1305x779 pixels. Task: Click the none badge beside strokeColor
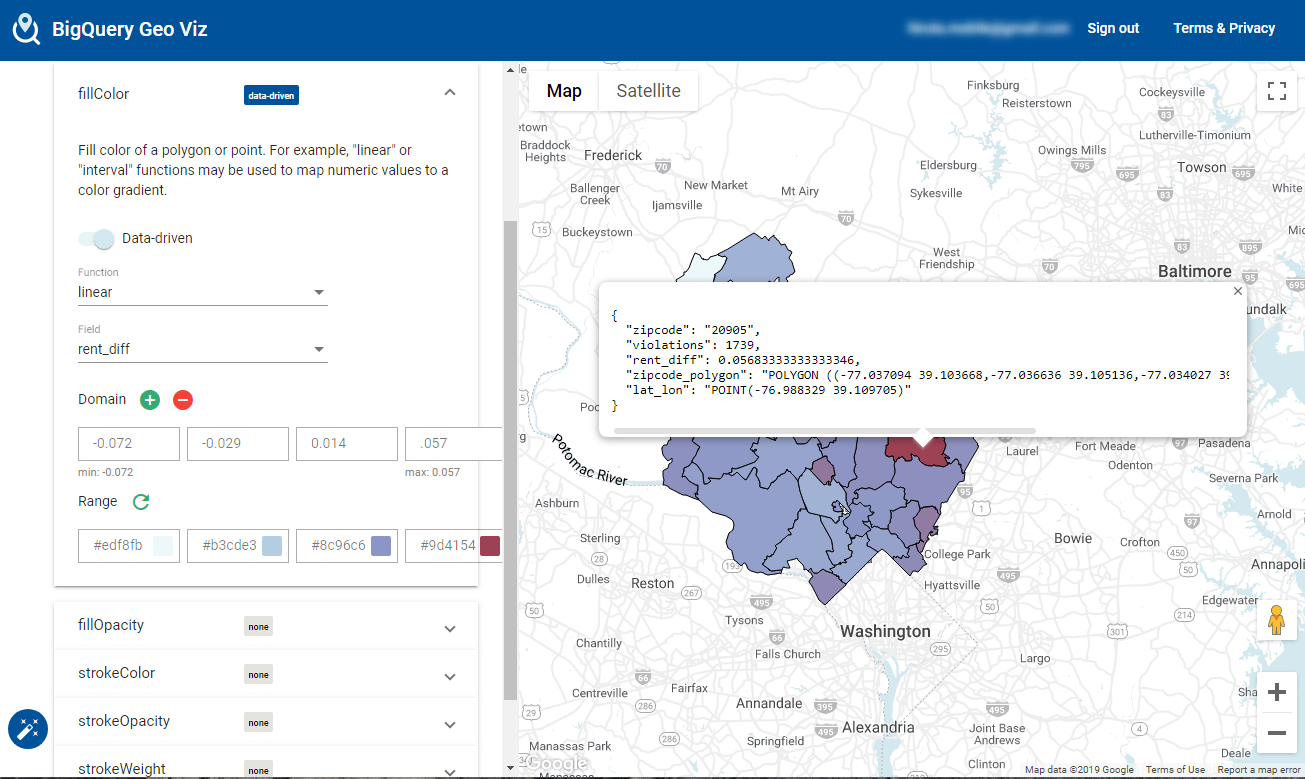(x=259, y=675)
